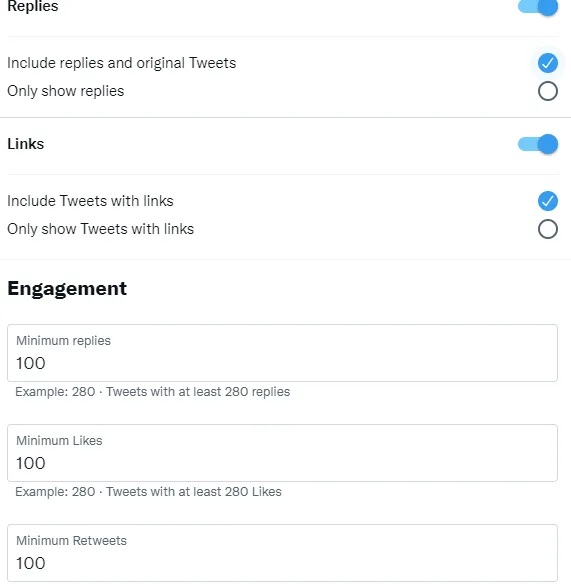This screenshot has height=584, width=571.
Task: Click the 'Only show replies' label text
Action: pos(66,91)
